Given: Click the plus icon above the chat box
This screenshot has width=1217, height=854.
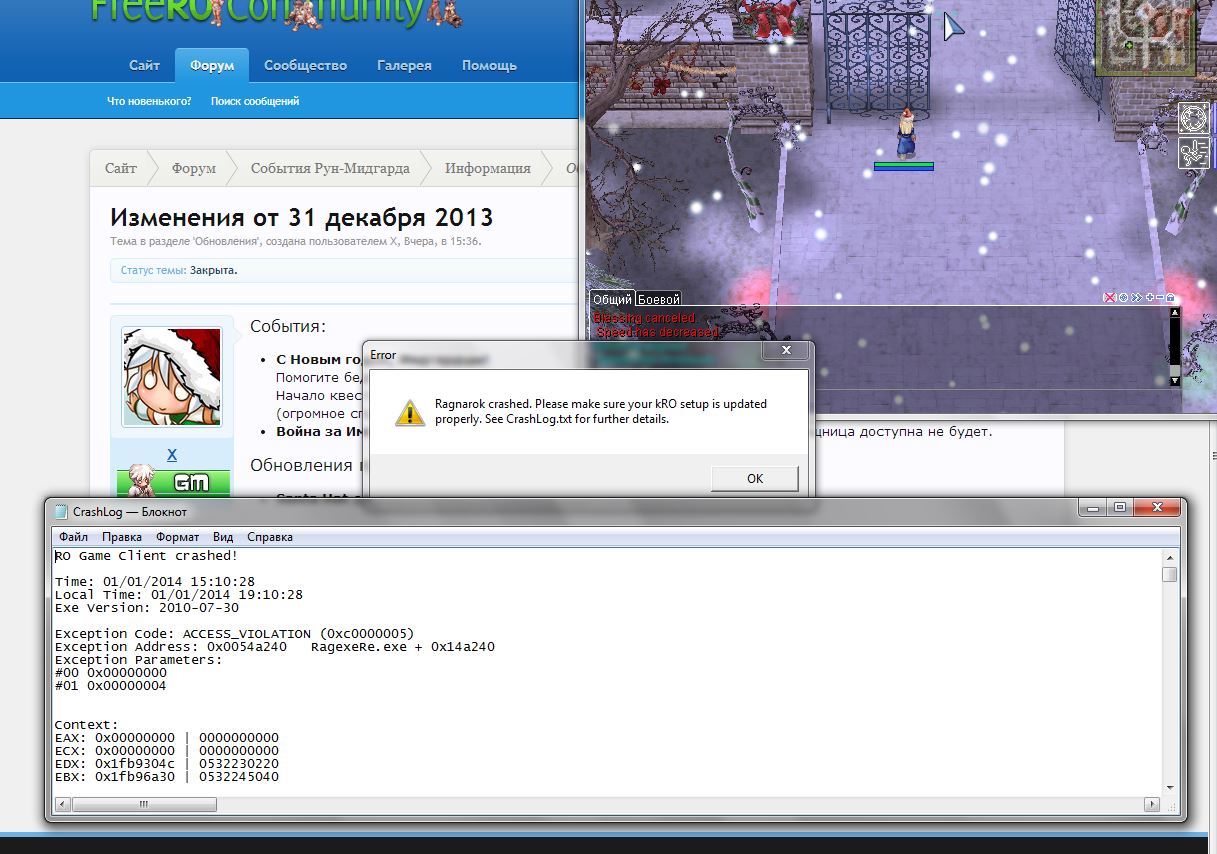Looking at the screenshot, I should 1149,298.
